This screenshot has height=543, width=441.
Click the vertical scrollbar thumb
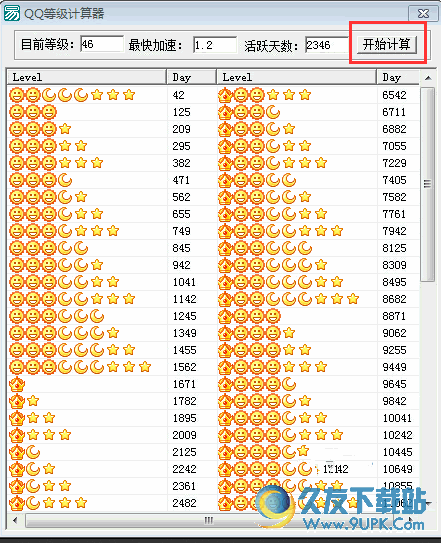(428, 184)
